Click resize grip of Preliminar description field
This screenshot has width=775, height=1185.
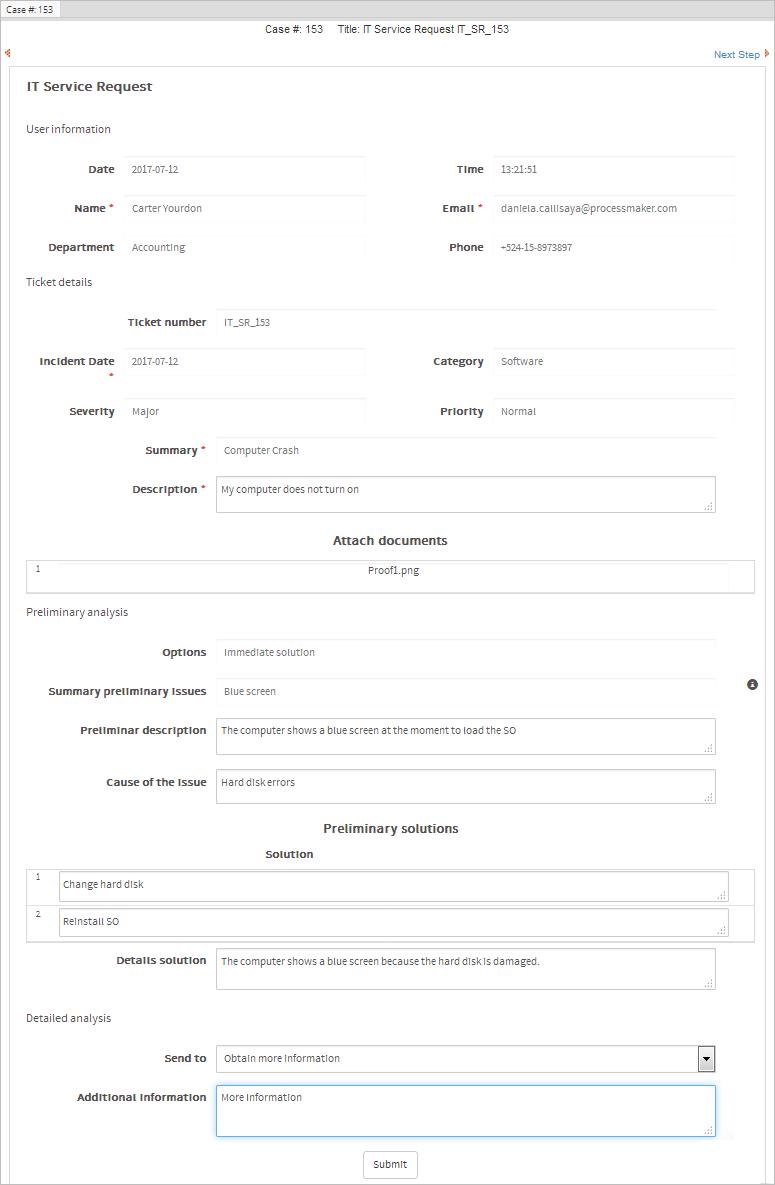click(708, 747)
